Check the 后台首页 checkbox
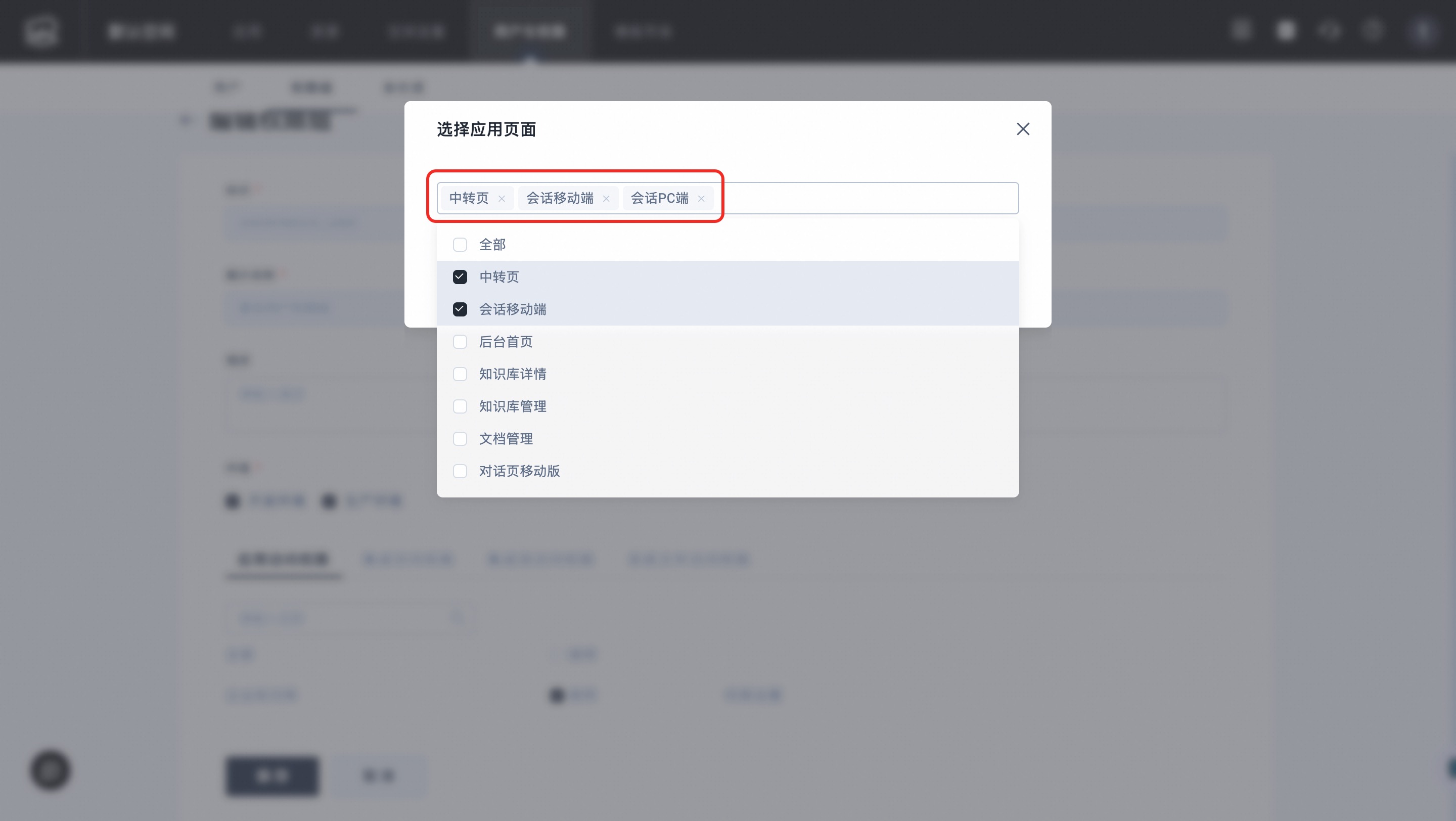This screenshot has width=1456, height=821. tap(460, 342)
